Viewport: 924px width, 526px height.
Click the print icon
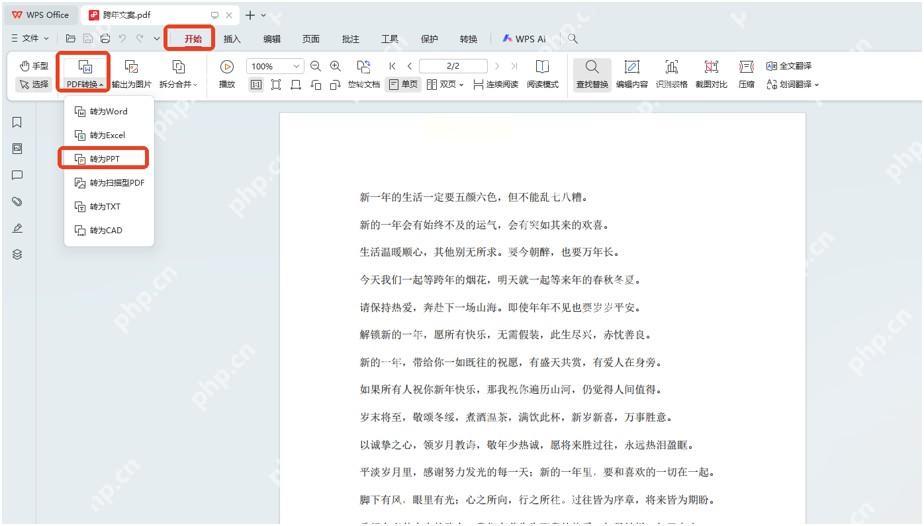[105, 38]
